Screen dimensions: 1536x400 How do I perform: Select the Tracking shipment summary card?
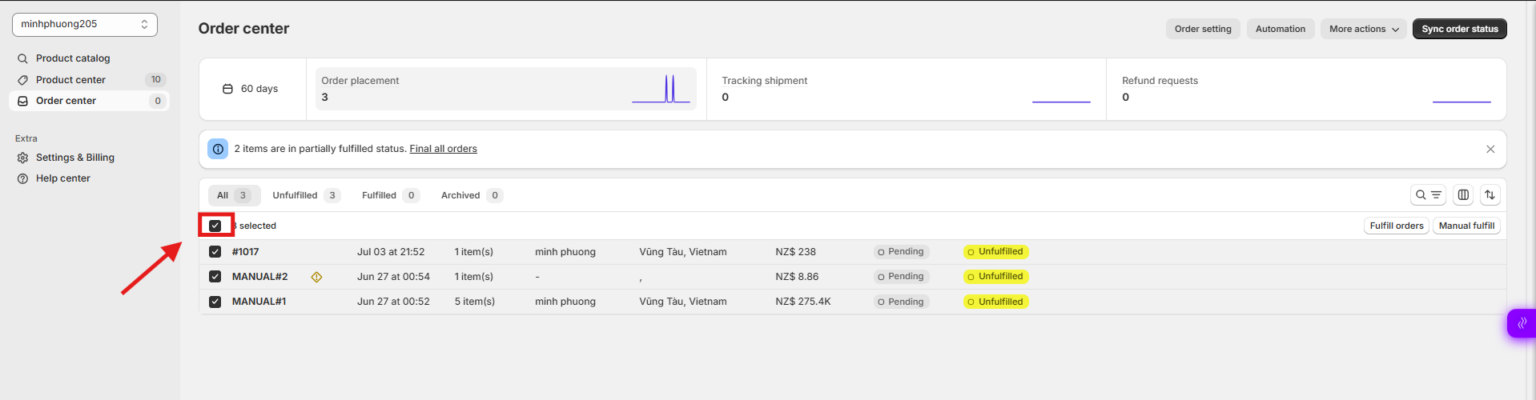pyautogui.click(x=905, y=89)
